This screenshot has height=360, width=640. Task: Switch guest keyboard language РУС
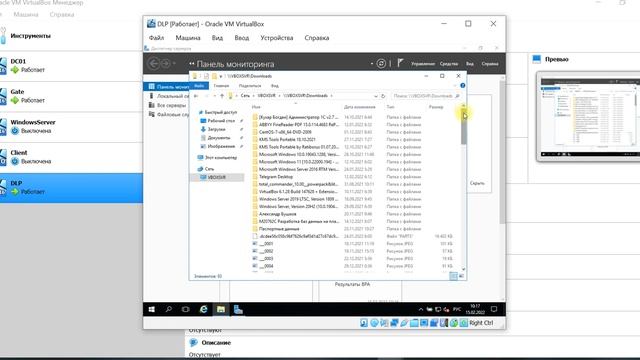[457, 309]
